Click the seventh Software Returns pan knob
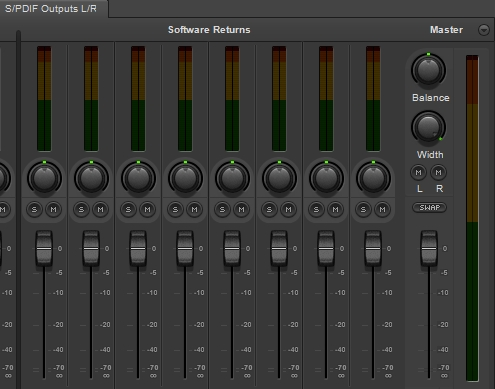Viewport: 495px width, 389px height. pos(326,178)
